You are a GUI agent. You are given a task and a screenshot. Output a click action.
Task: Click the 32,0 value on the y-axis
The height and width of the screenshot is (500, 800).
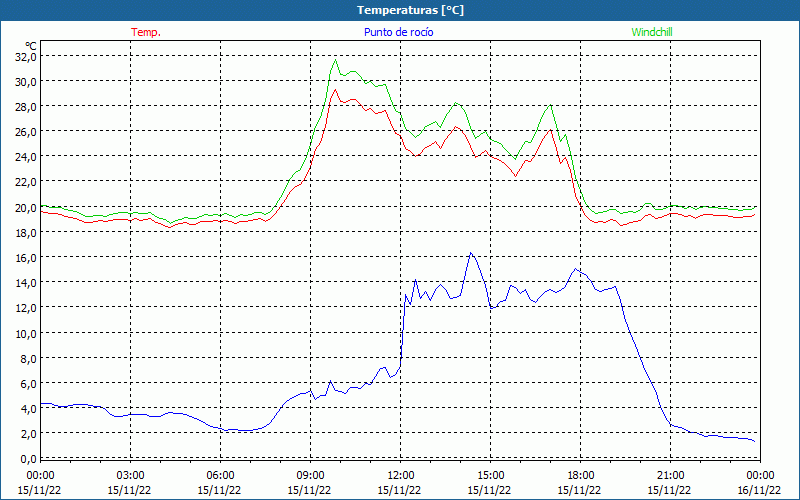pos(26,57)
